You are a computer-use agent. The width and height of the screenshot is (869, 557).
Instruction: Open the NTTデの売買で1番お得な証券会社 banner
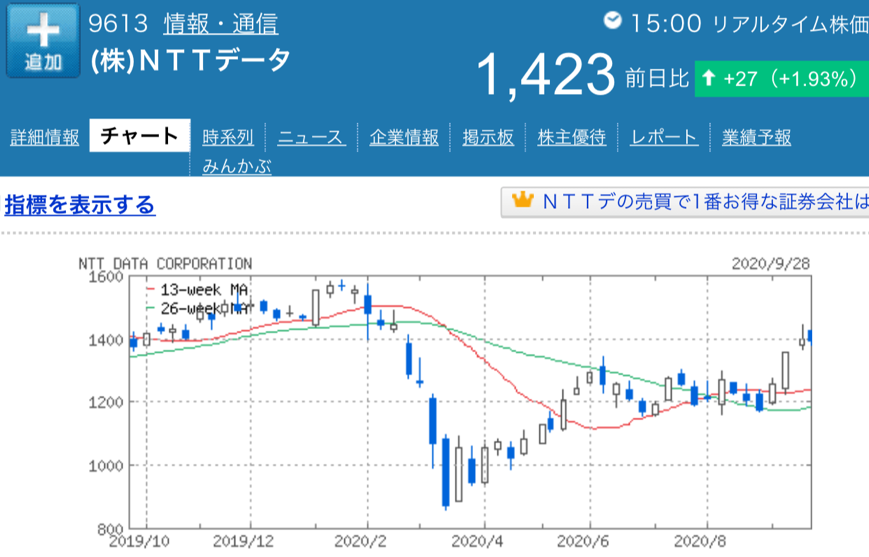click(x=685, y=202)
